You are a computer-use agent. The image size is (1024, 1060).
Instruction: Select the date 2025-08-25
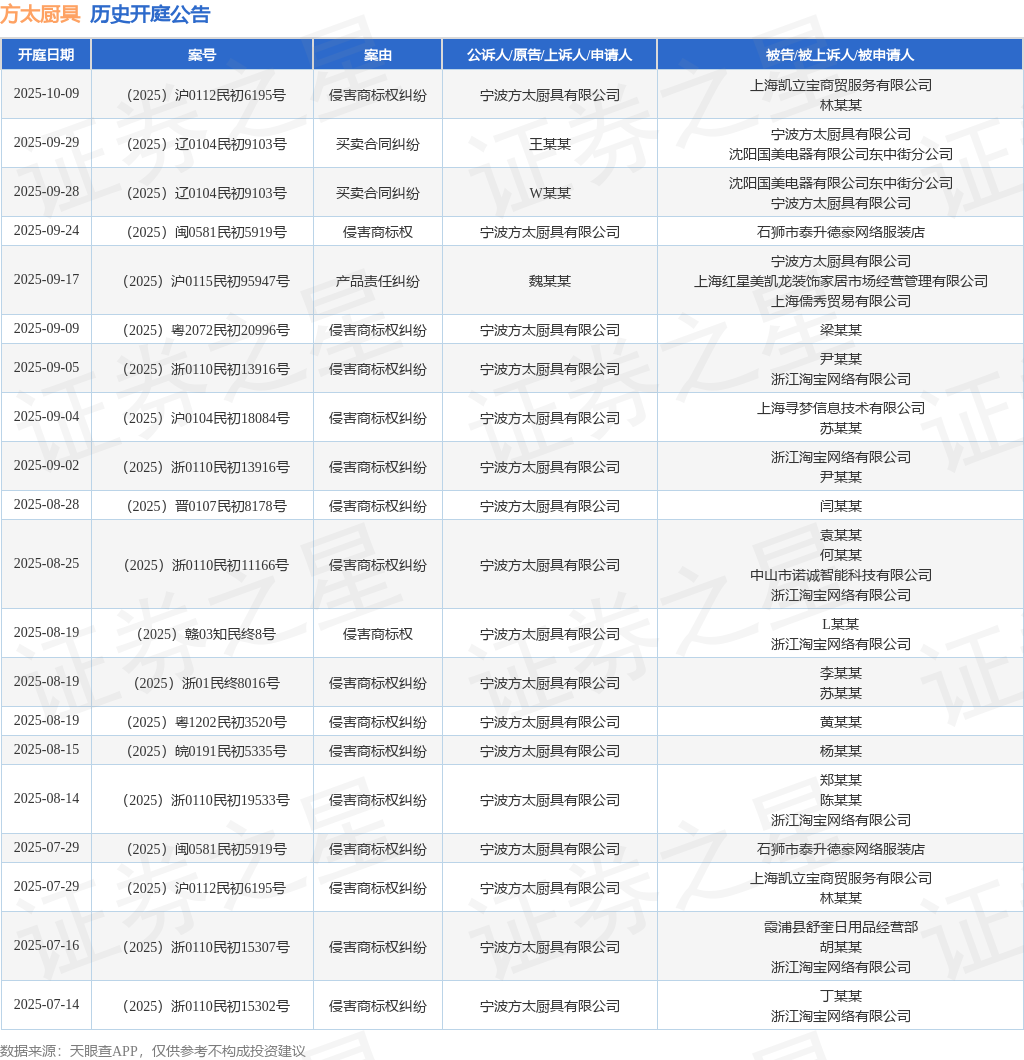(46, 564)
